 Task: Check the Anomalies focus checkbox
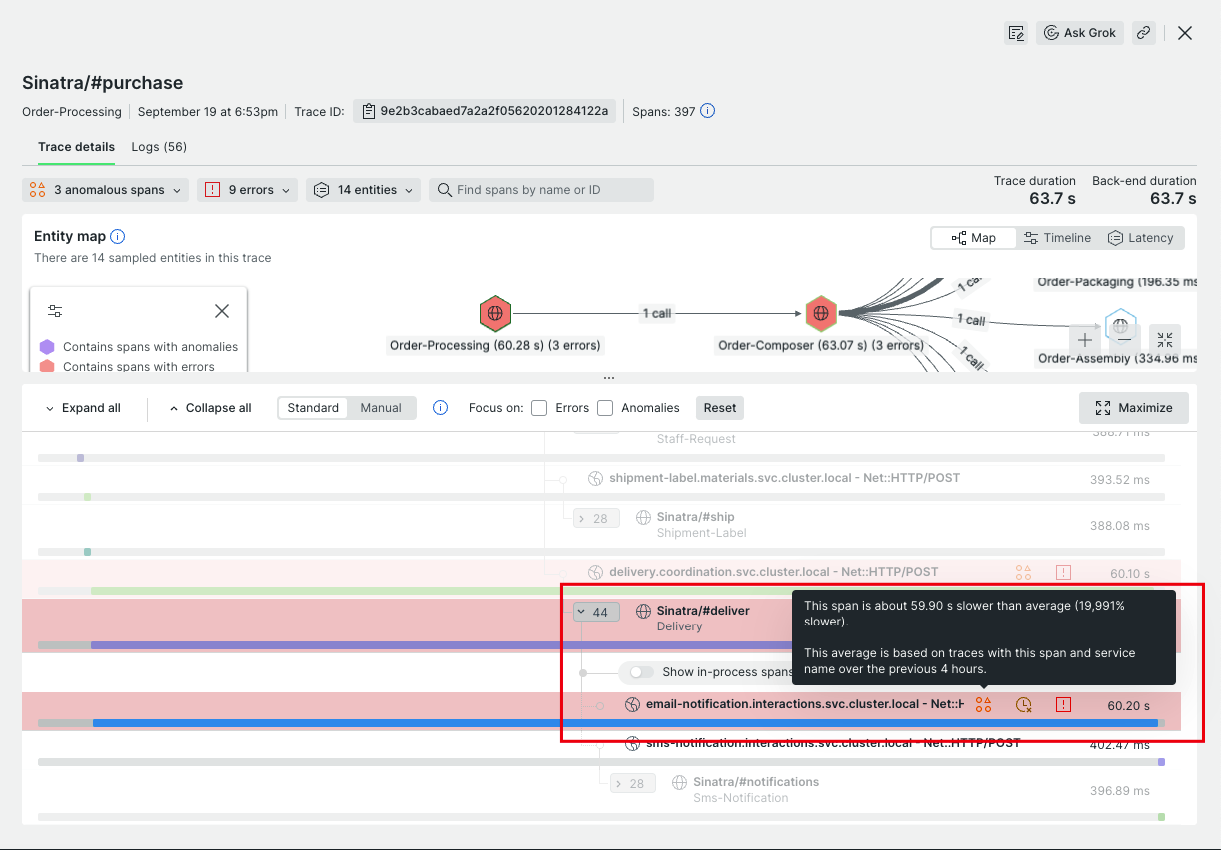point(605,408)
